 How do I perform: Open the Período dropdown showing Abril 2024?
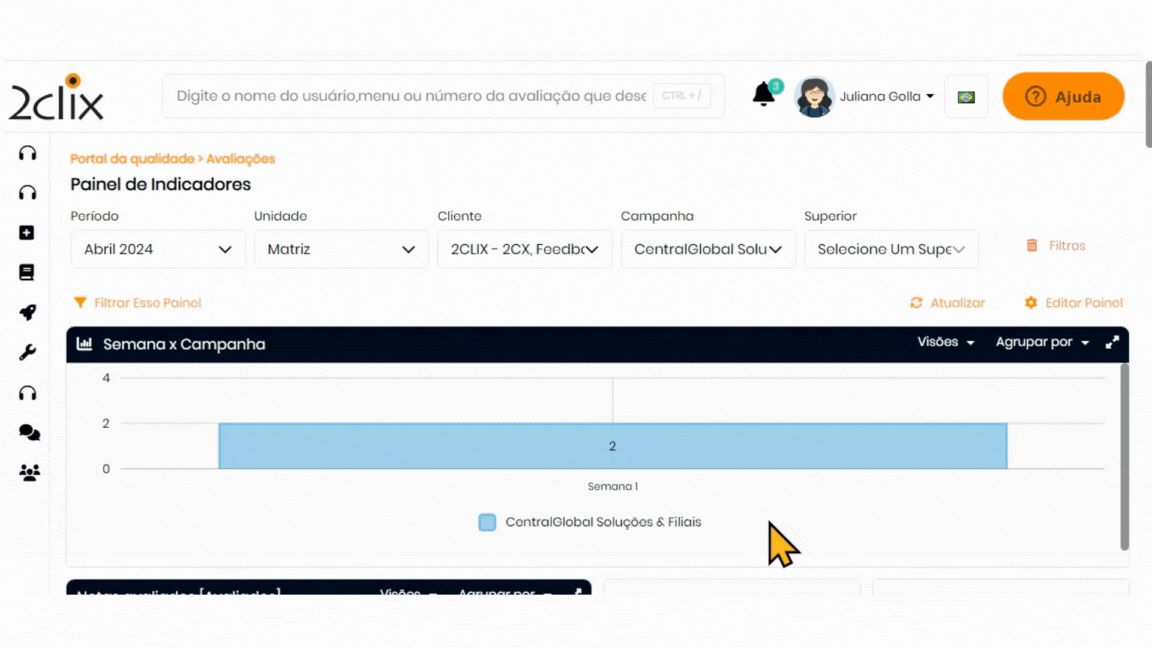158,249
